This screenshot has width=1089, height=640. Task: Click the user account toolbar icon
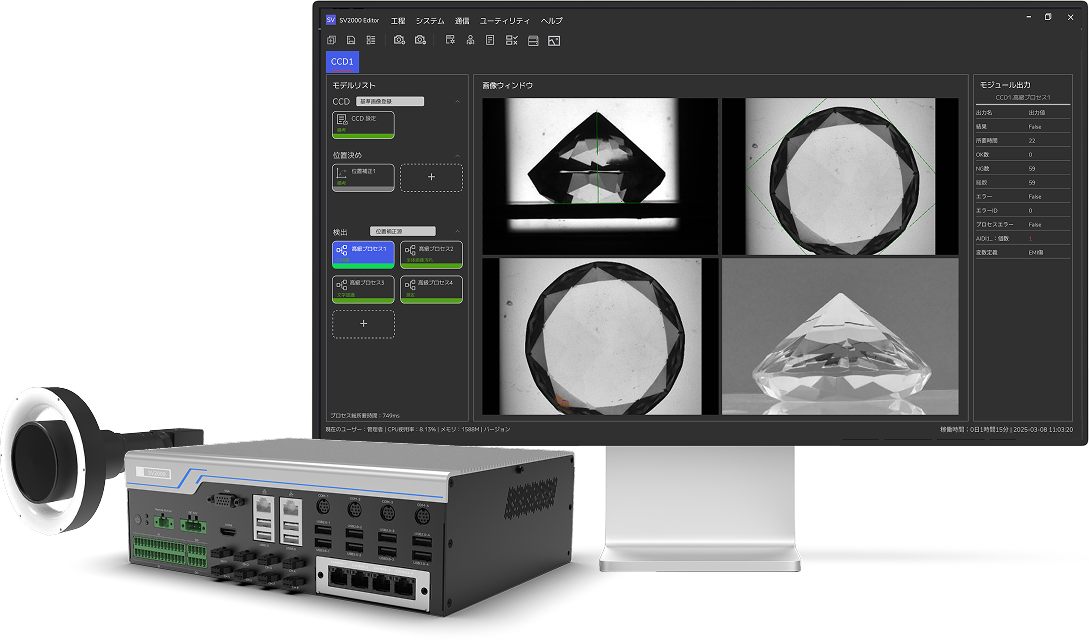tap(470, 40)
